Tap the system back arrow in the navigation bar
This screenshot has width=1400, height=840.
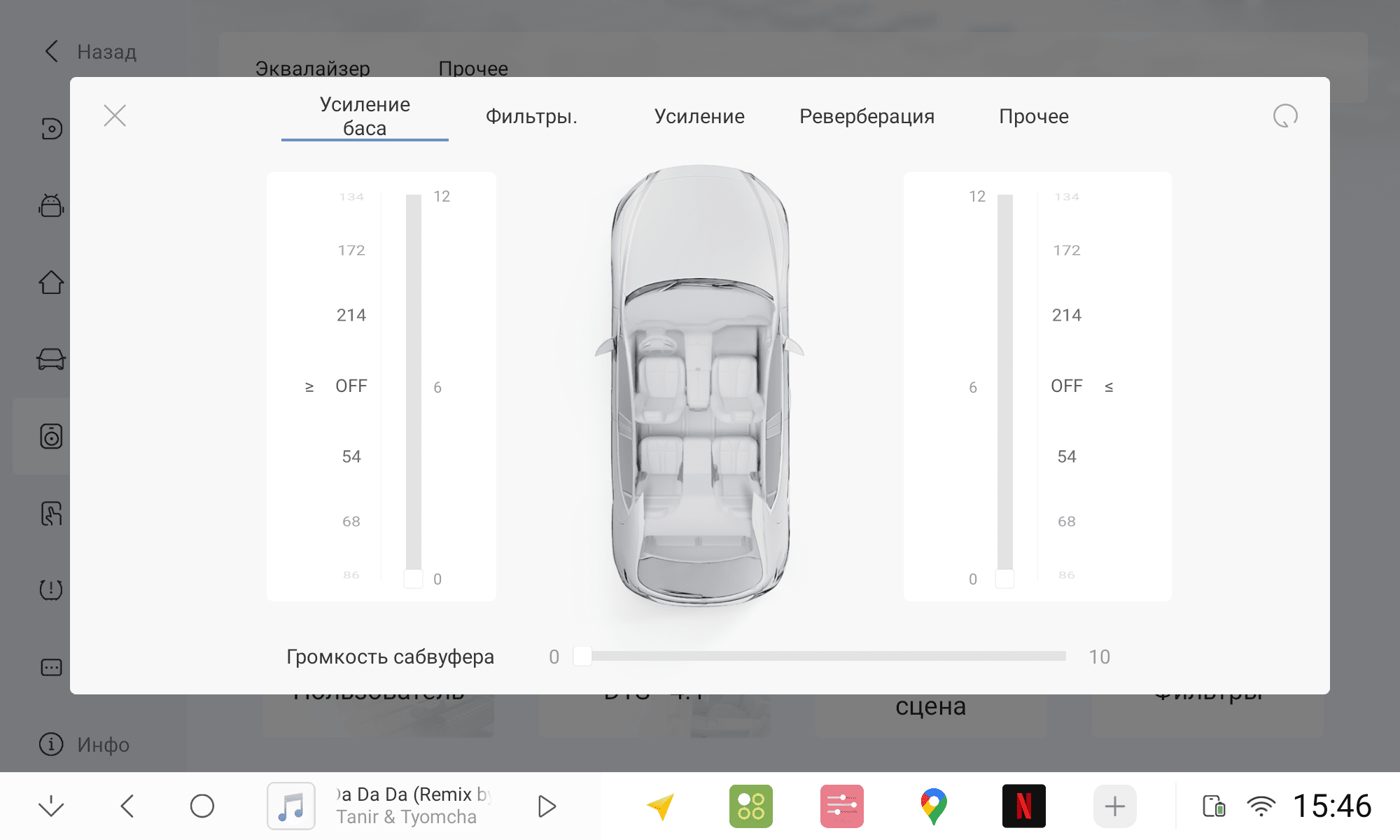(127, 806)
